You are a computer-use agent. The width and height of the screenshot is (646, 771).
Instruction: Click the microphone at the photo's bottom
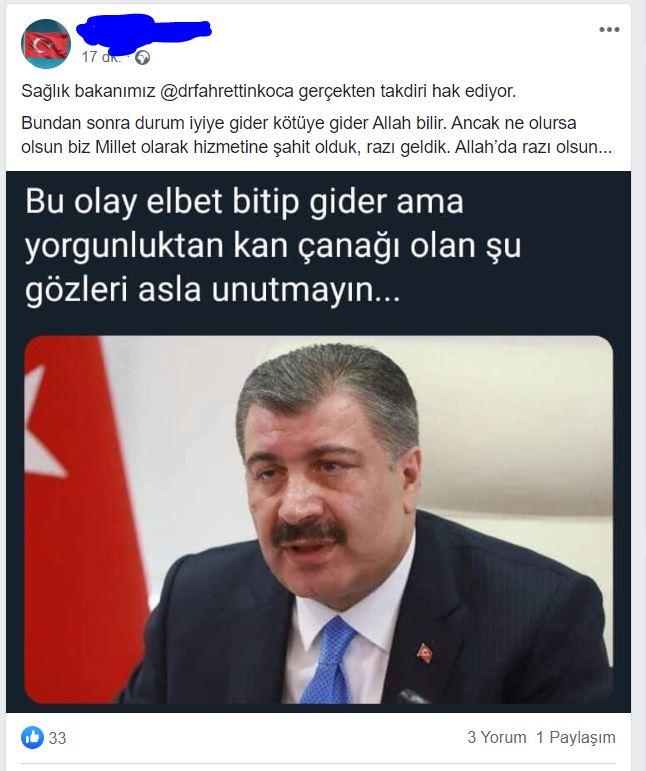click(411, 697)
